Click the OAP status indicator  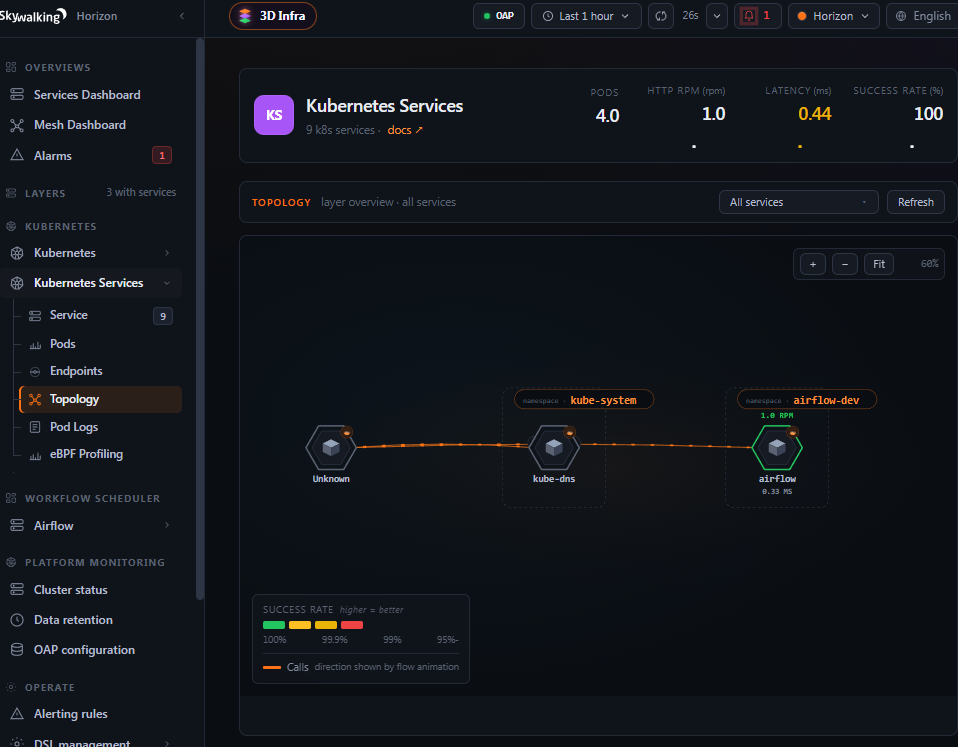click(499, 16)
